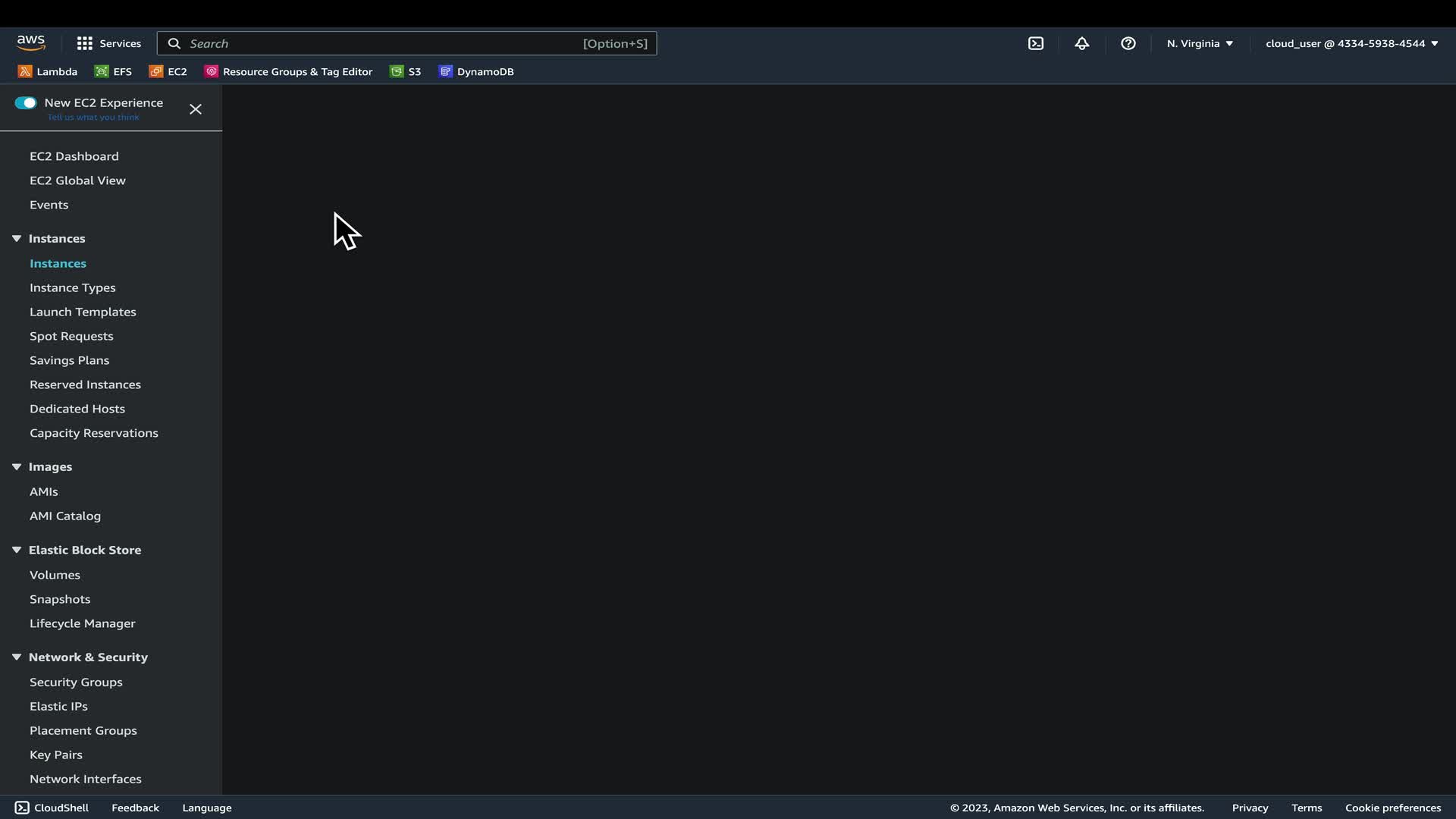Click the AWS search input field
Image resolution: width=1456 pixels, height=819 pixels.
point(379,43)
